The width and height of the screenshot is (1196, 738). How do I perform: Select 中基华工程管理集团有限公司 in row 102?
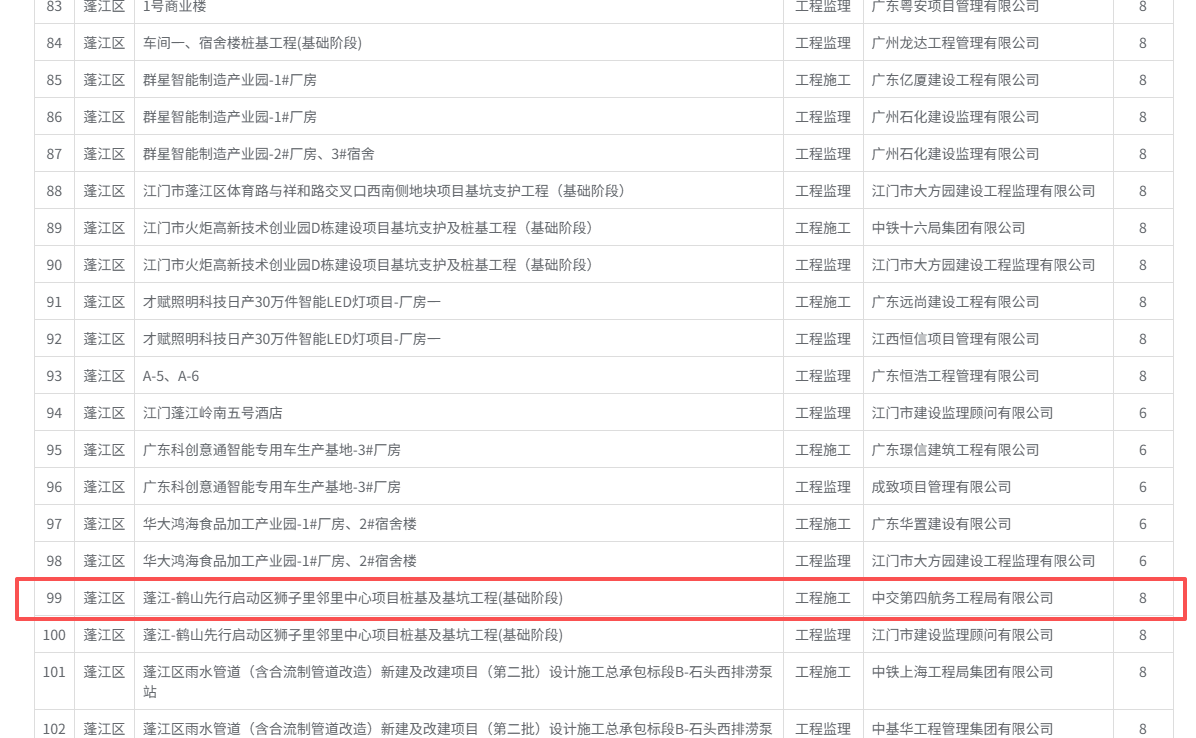coord(962,729)
